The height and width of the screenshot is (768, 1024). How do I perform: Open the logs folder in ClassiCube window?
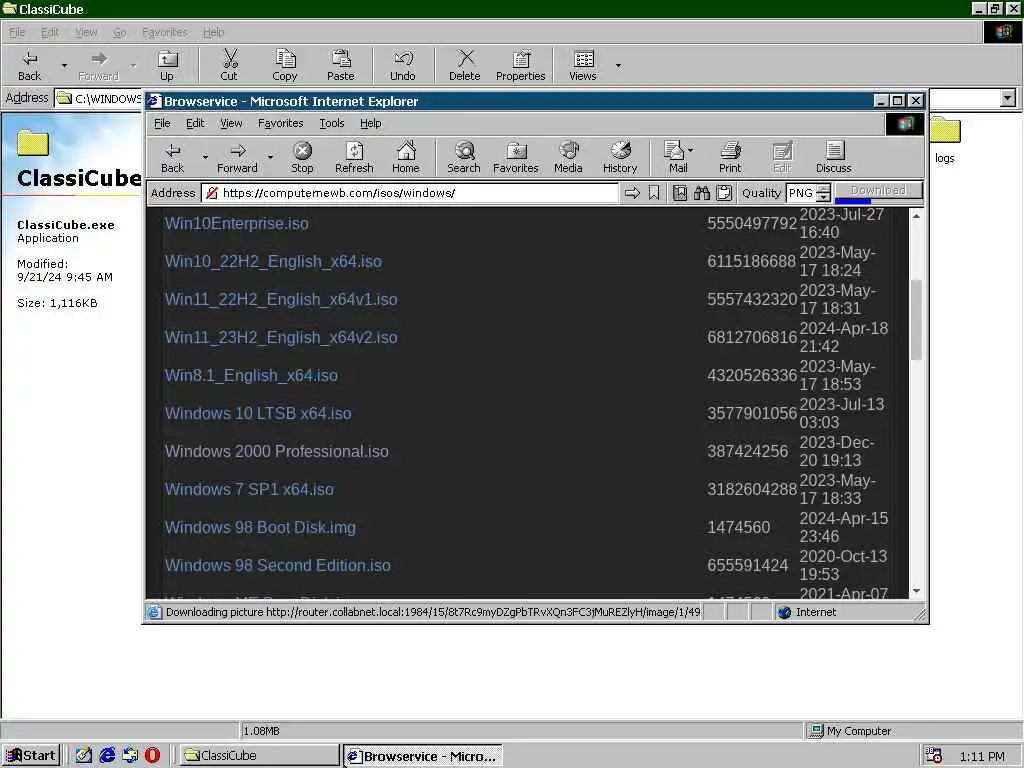945,140
